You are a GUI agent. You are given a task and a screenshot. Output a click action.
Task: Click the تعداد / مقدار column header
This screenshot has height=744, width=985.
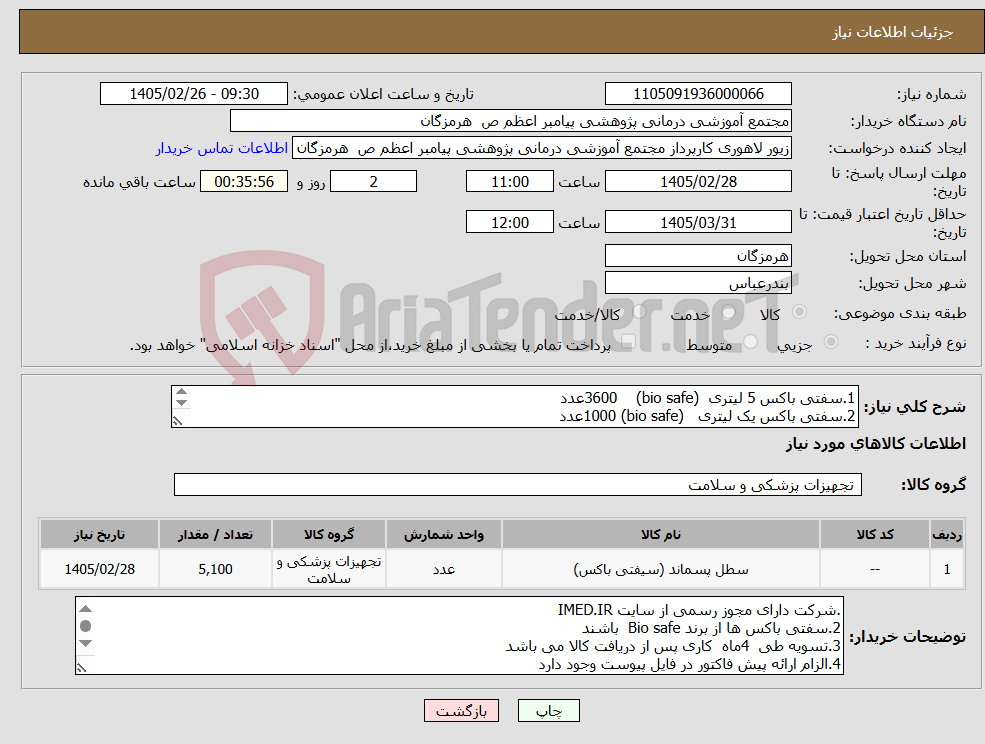[215, 535]
